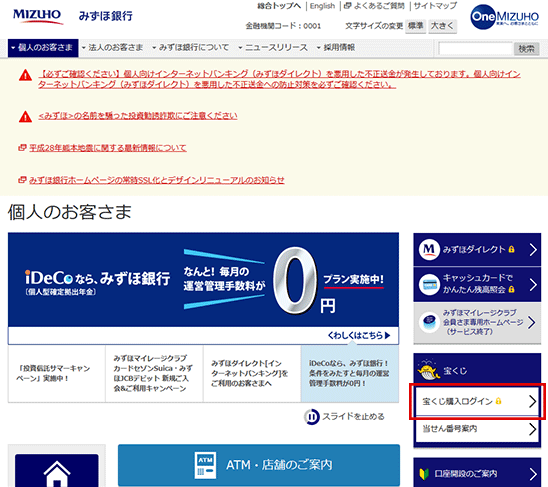The image size is (548, 487).
Task: Click the マイレージクラブ round icon
Action: 429,322
